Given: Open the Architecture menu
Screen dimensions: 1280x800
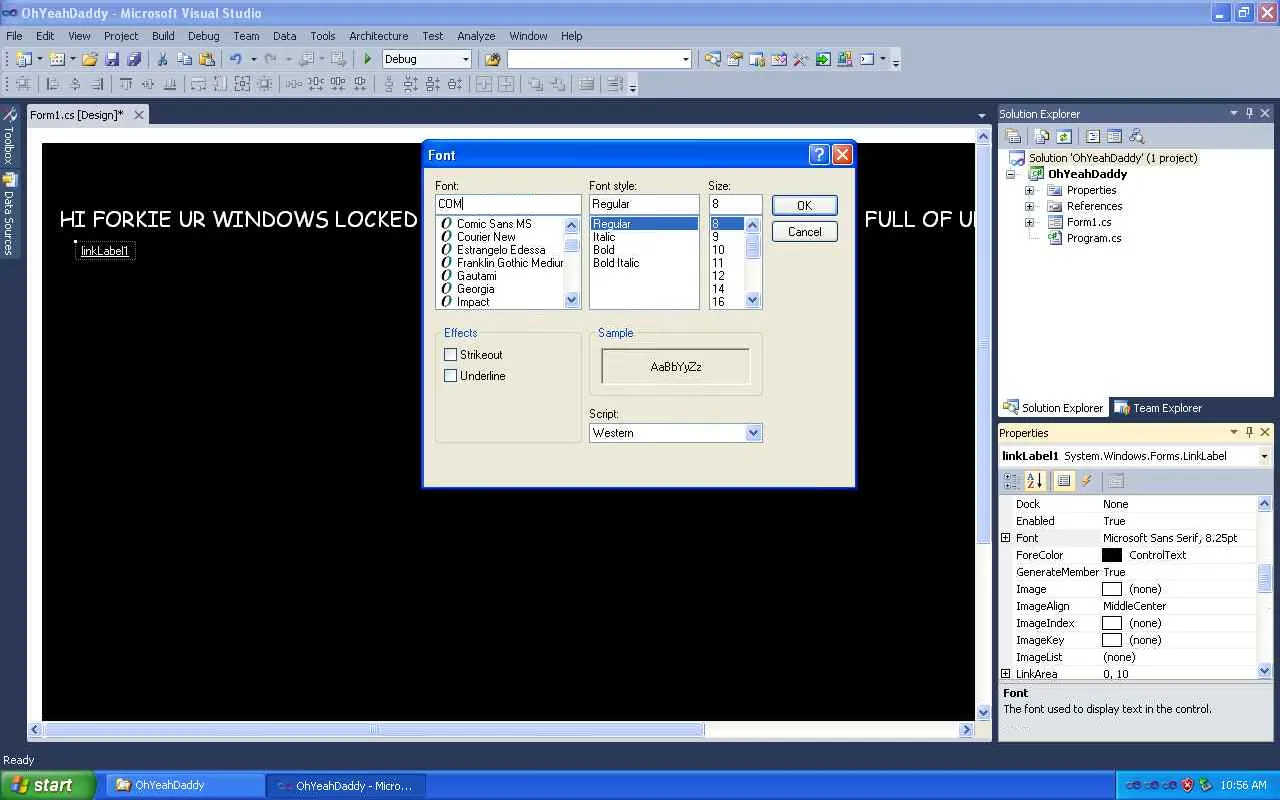Looking at the screenshot, I should coord(378,36).
